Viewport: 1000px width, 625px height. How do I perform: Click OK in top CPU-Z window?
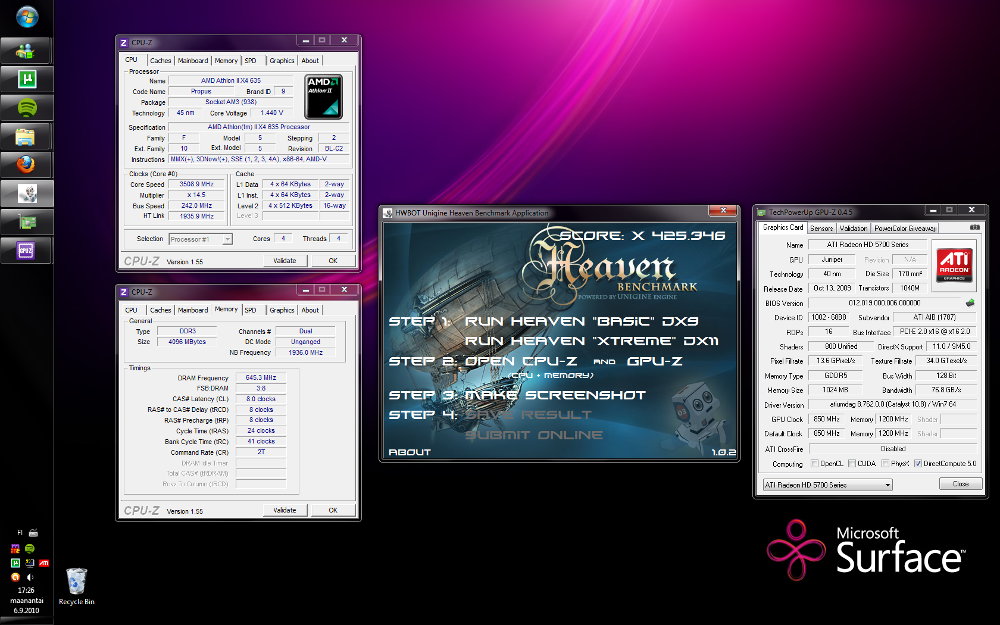[332, 260]
